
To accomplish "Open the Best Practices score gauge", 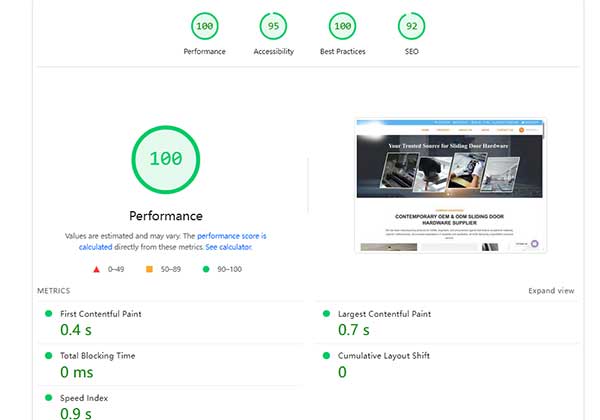I will [x=342, y=26].
